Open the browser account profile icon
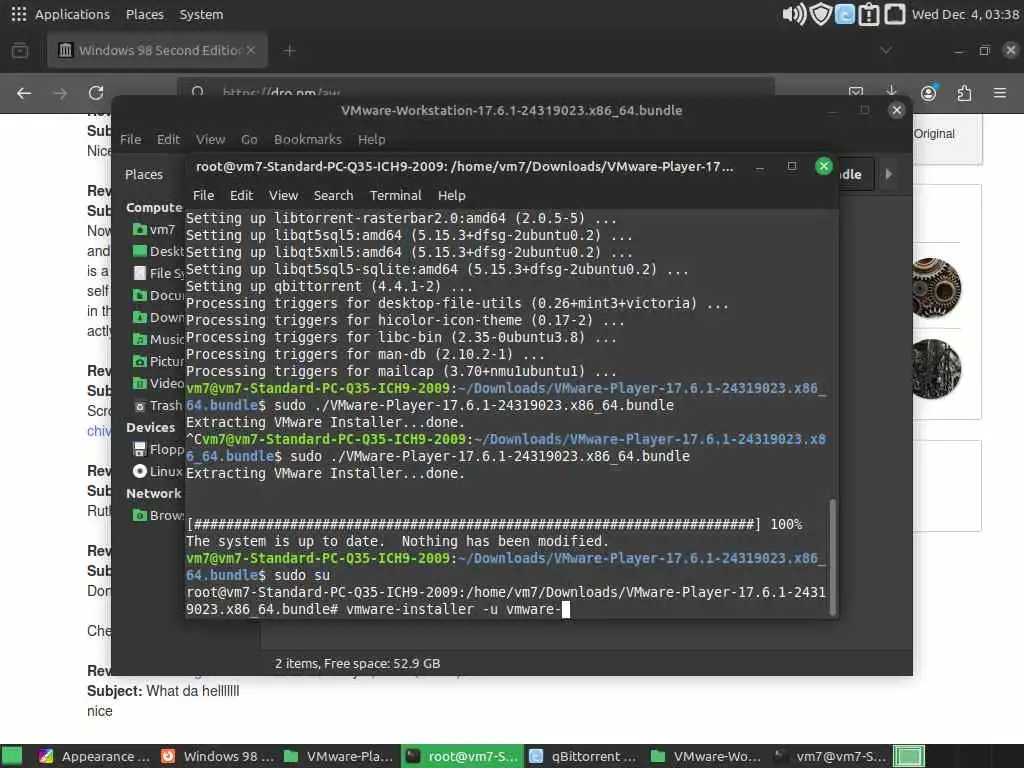 pyautogui.click(x=928, y=93)
